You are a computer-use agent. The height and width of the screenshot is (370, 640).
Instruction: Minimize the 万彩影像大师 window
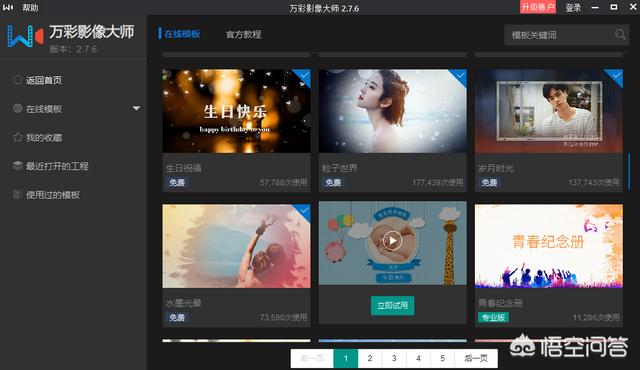(595, 7)
